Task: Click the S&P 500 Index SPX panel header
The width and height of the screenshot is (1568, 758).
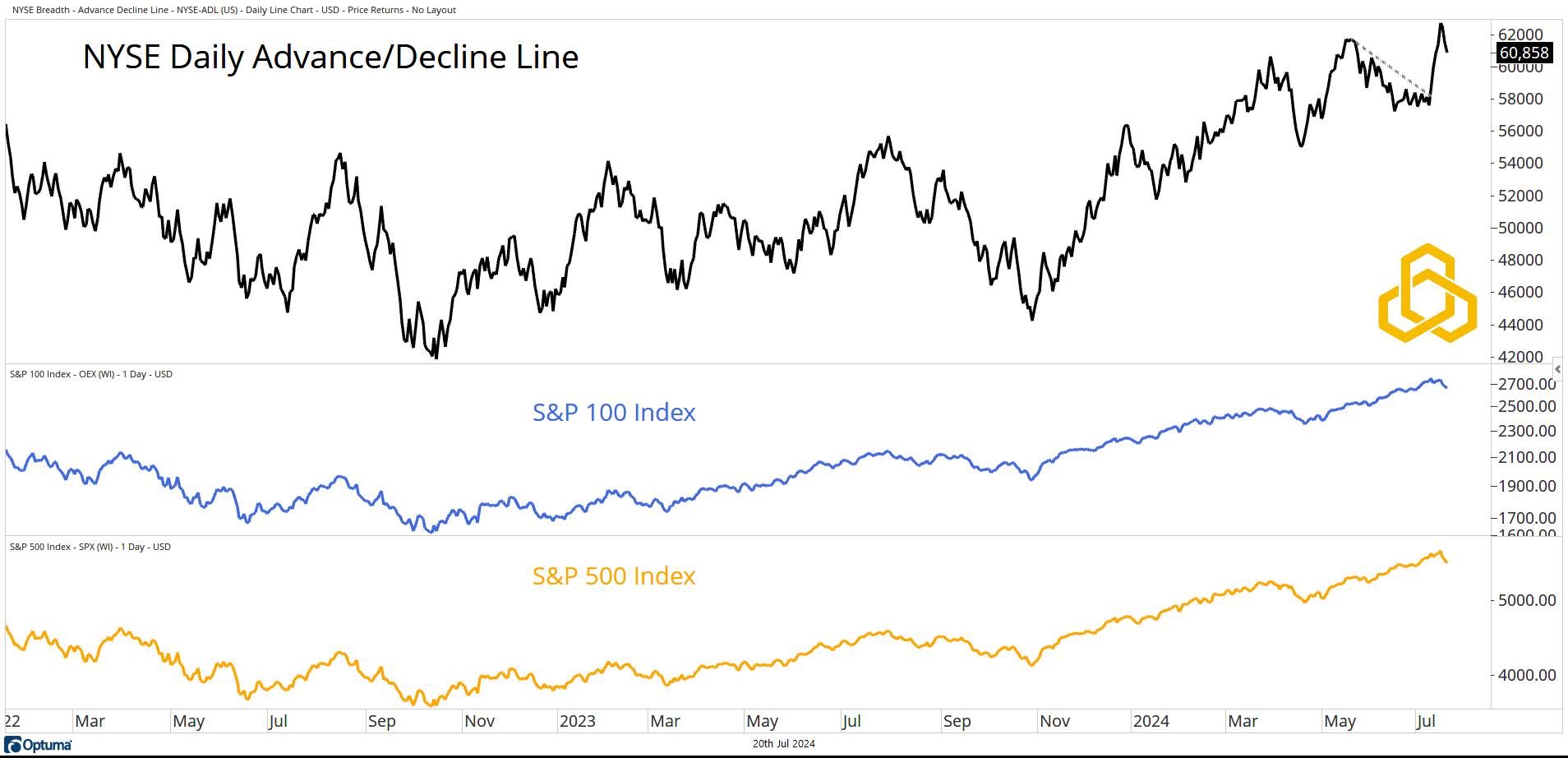Action: (90, 547)
